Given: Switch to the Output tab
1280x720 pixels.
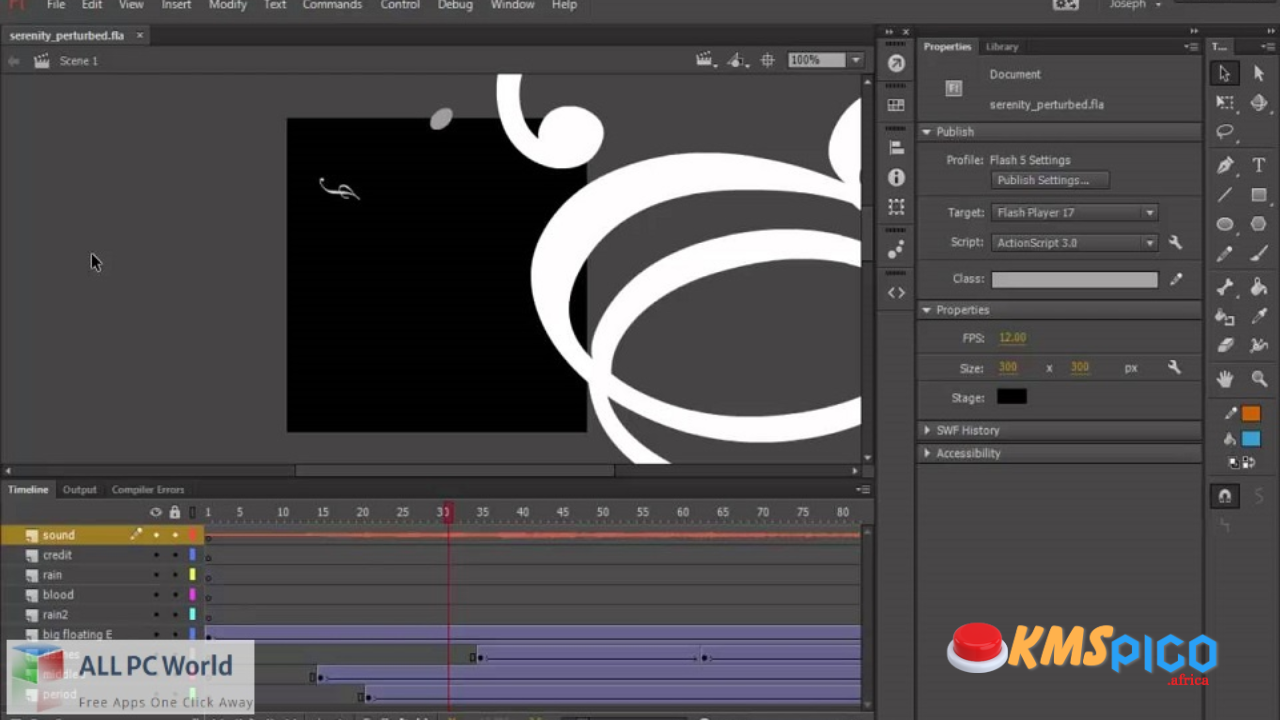Looking at the screenshot, I should [80, 490].
